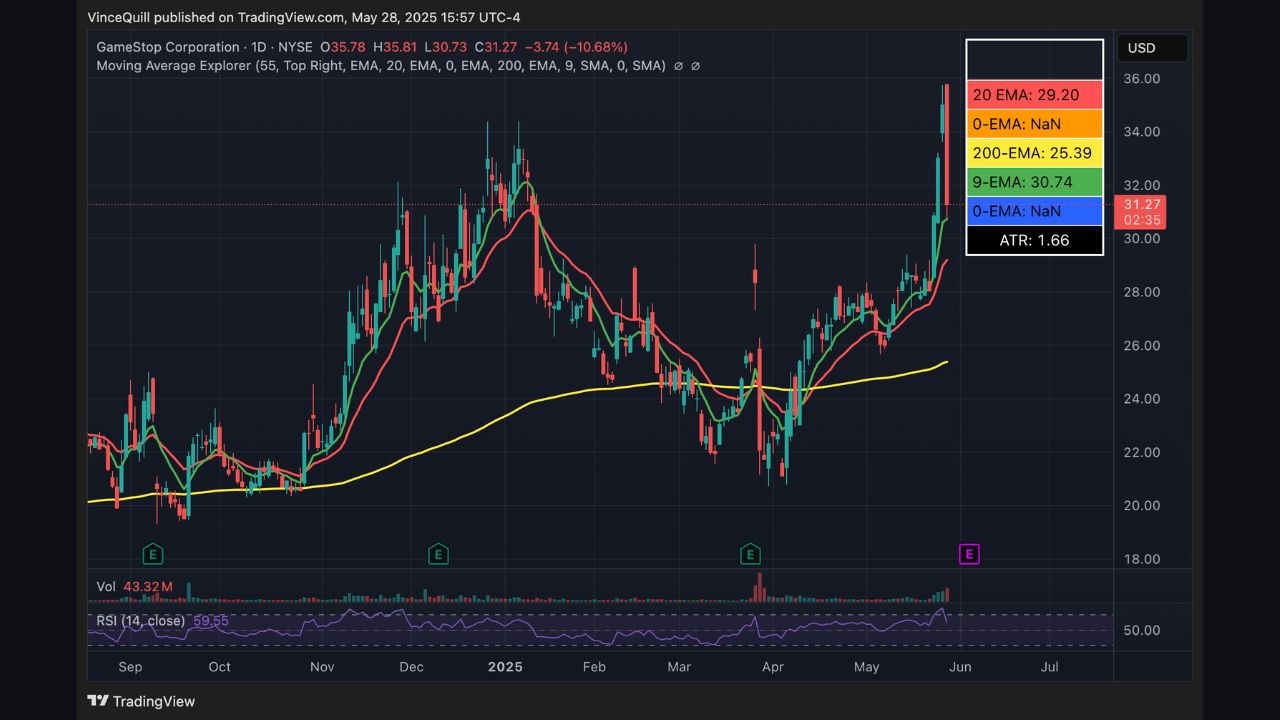Click the May label on time axis
The image size is (1280, 720).
pyautogui.click(x=866, y=667)
